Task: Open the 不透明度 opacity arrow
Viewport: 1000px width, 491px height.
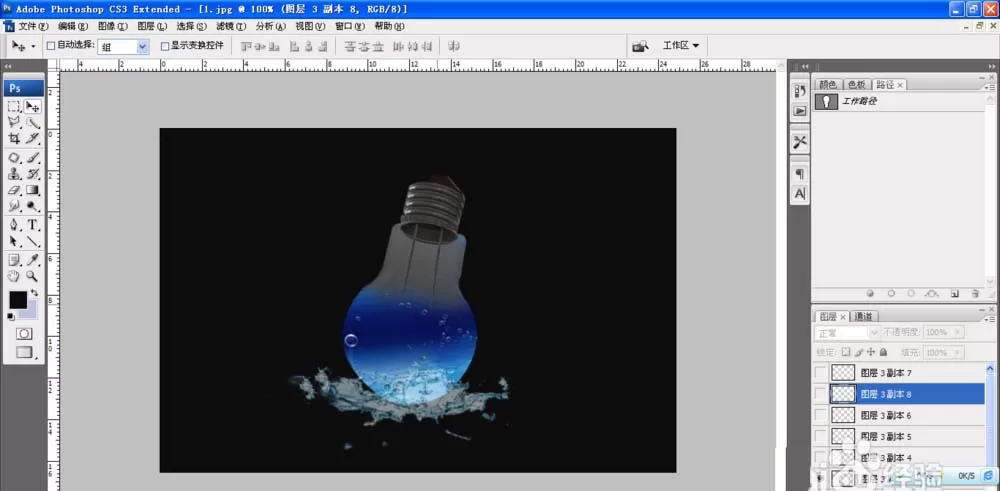Action: click(x=957, y=333)
